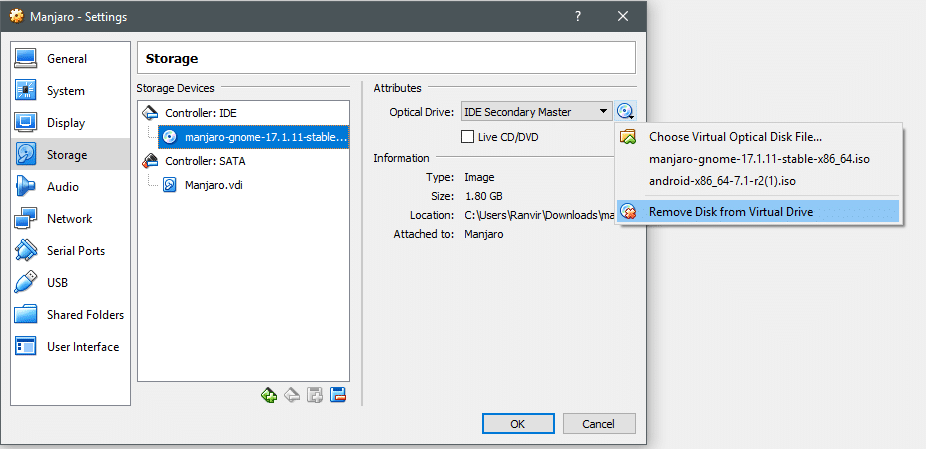The height and width of the screenshot is (449, 926).
Task: Select the Shared Folders folder icon
Action: click(25, 314)
